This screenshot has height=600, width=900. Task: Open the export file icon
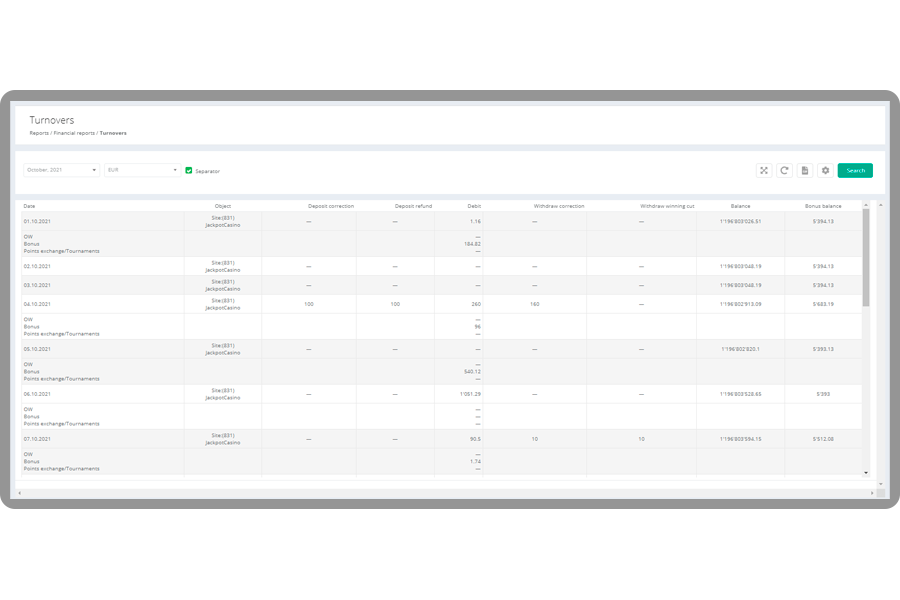[804, 170]
